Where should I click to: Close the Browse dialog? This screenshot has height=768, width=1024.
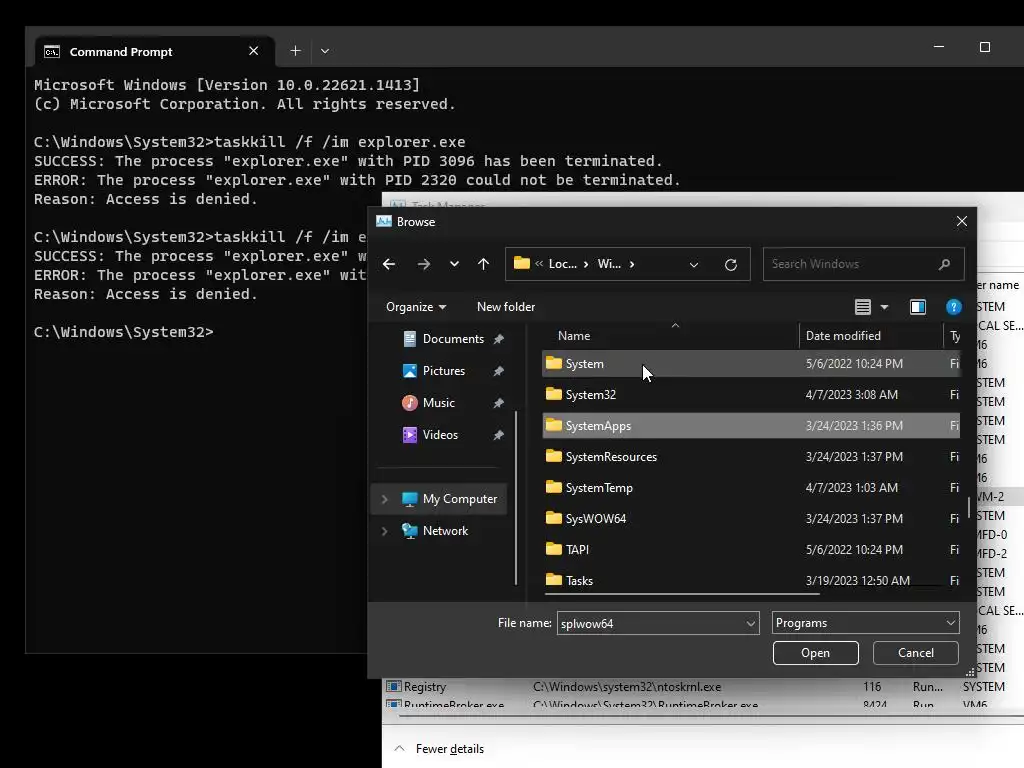962,221
